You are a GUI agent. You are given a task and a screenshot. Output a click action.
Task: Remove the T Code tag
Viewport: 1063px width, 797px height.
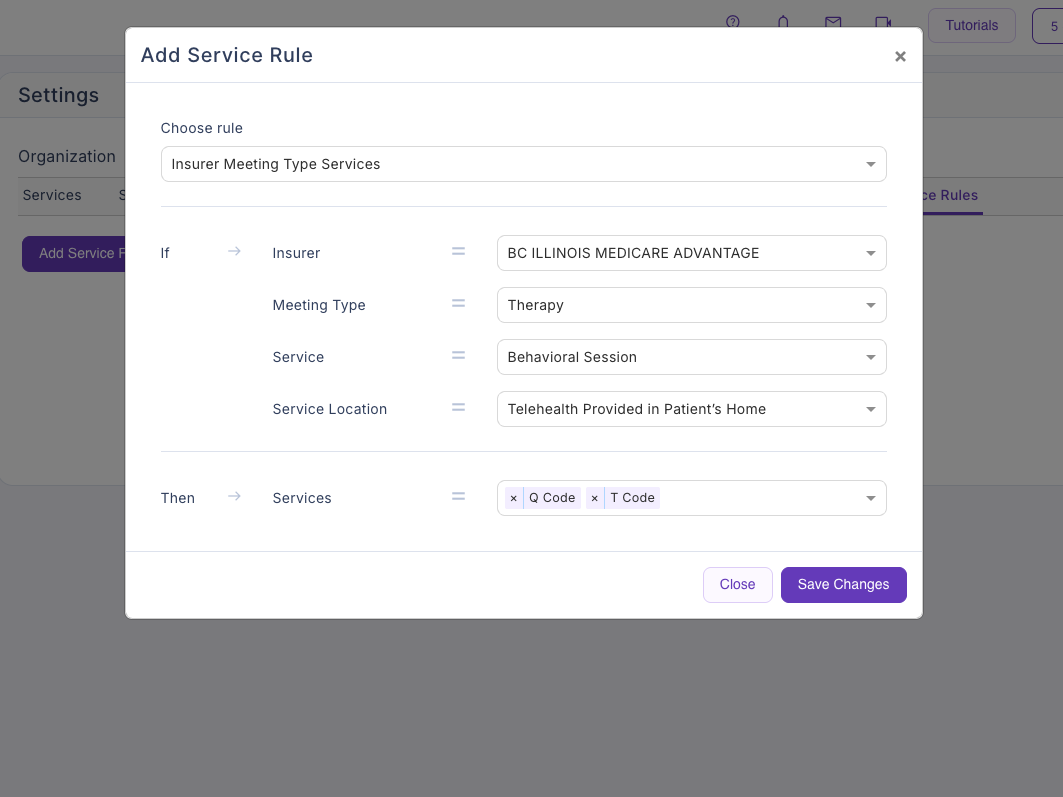595,498
